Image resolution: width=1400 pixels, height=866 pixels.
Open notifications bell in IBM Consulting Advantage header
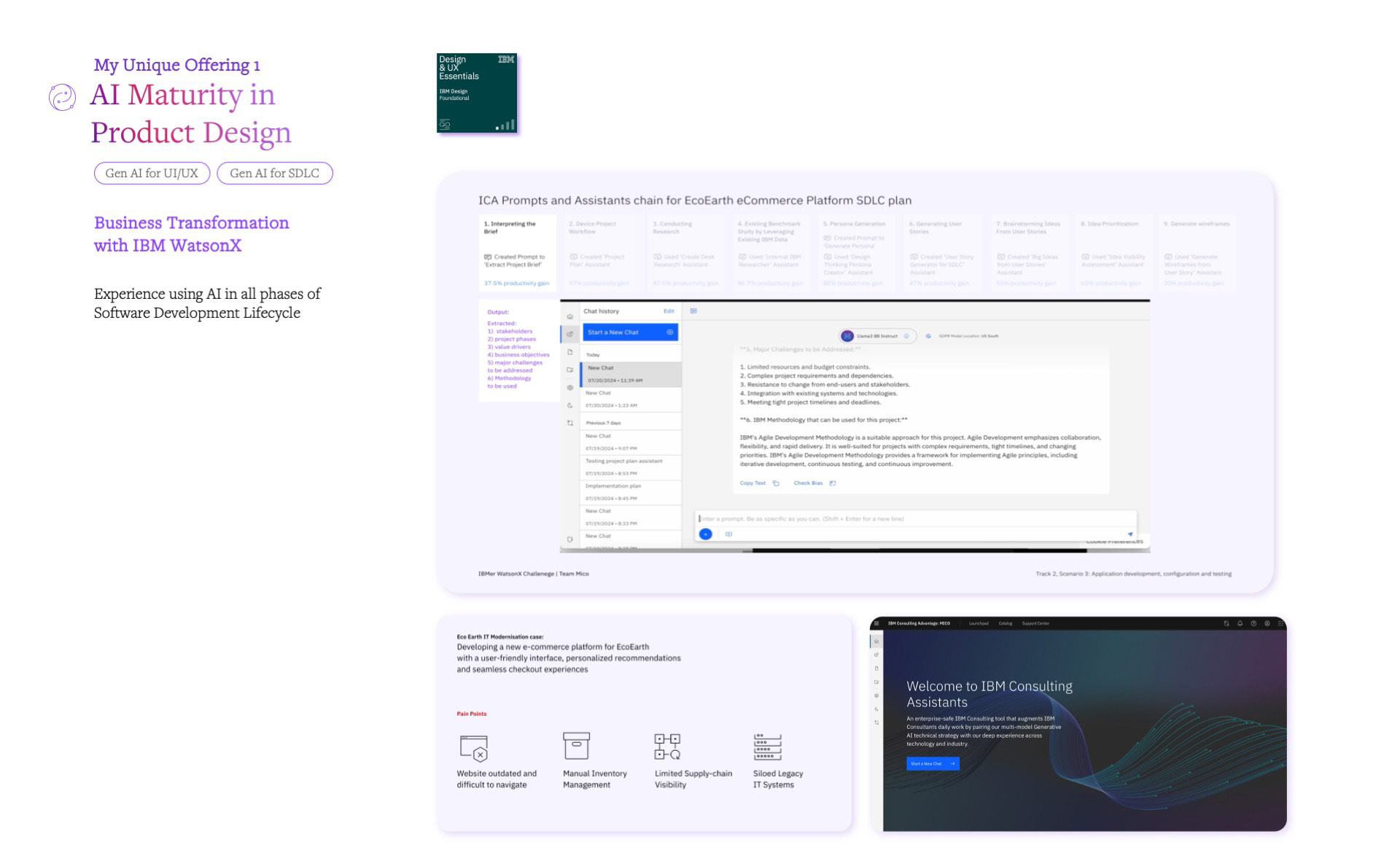(x=1240, y=623)
